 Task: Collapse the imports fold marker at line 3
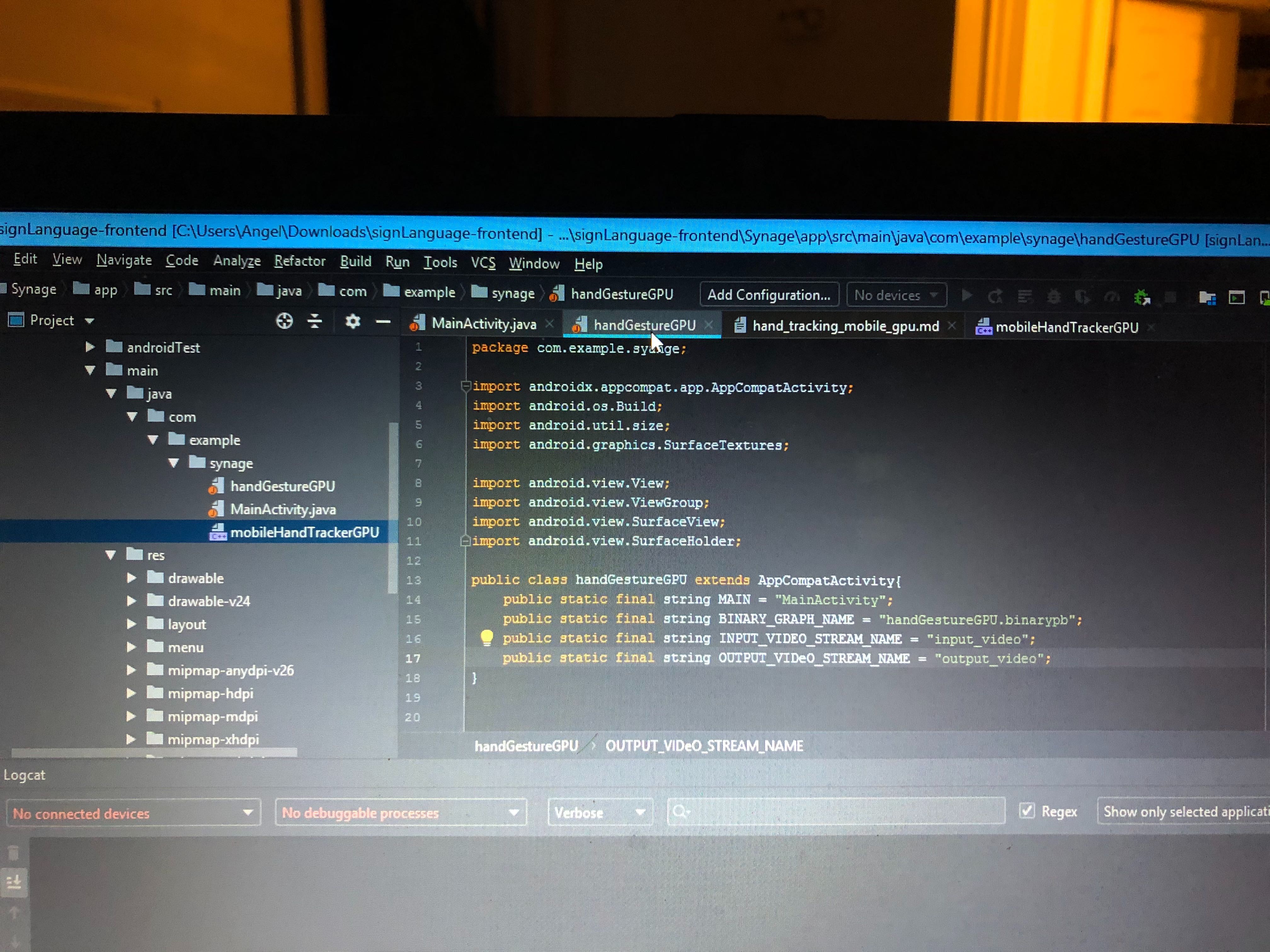[x=466, y=386]
